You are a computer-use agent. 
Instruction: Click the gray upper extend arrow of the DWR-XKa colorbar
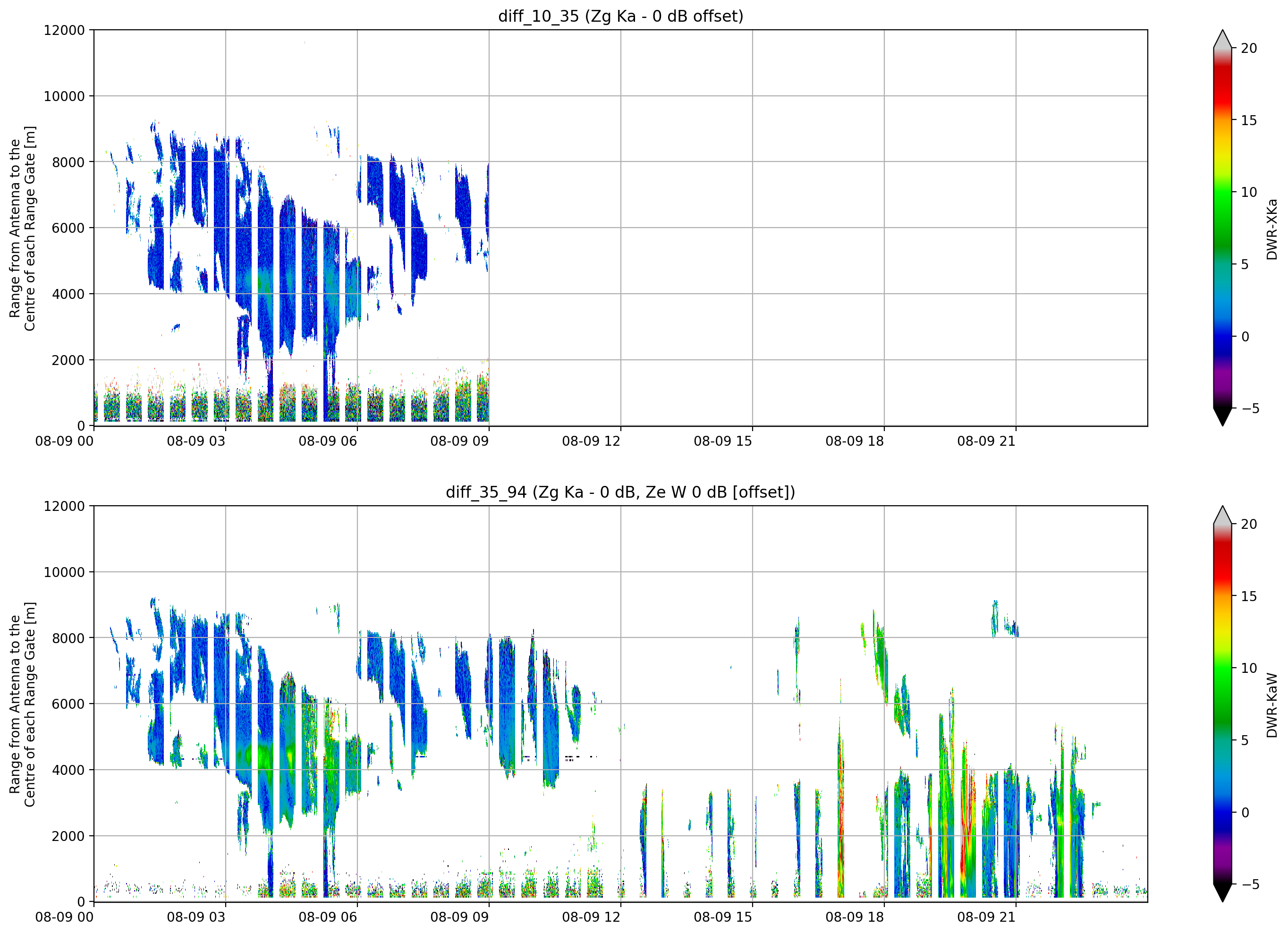pos(1222,39)
